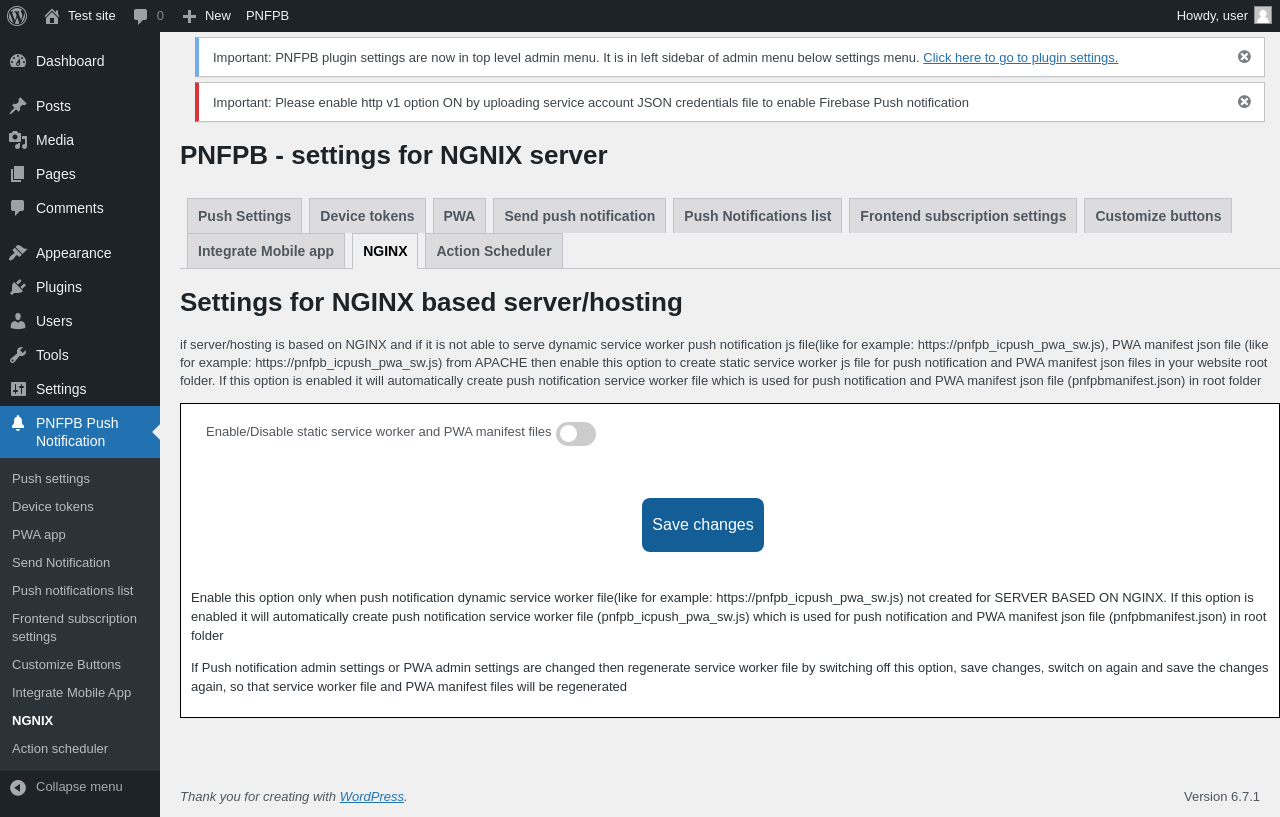The image size is (1280, 817).
Task: Open the WordPress link in footer
Action: tap(371, 797)
